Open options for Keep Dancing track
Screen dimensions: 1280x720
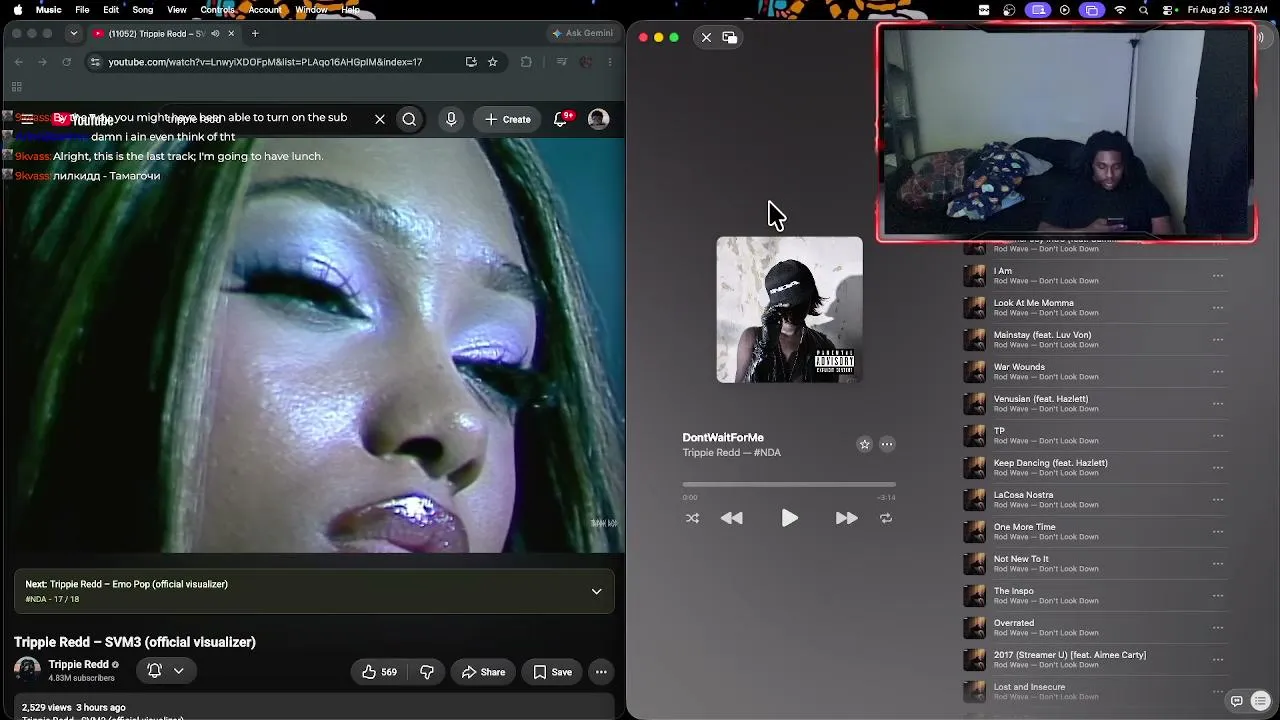(x=1218, y=468)
